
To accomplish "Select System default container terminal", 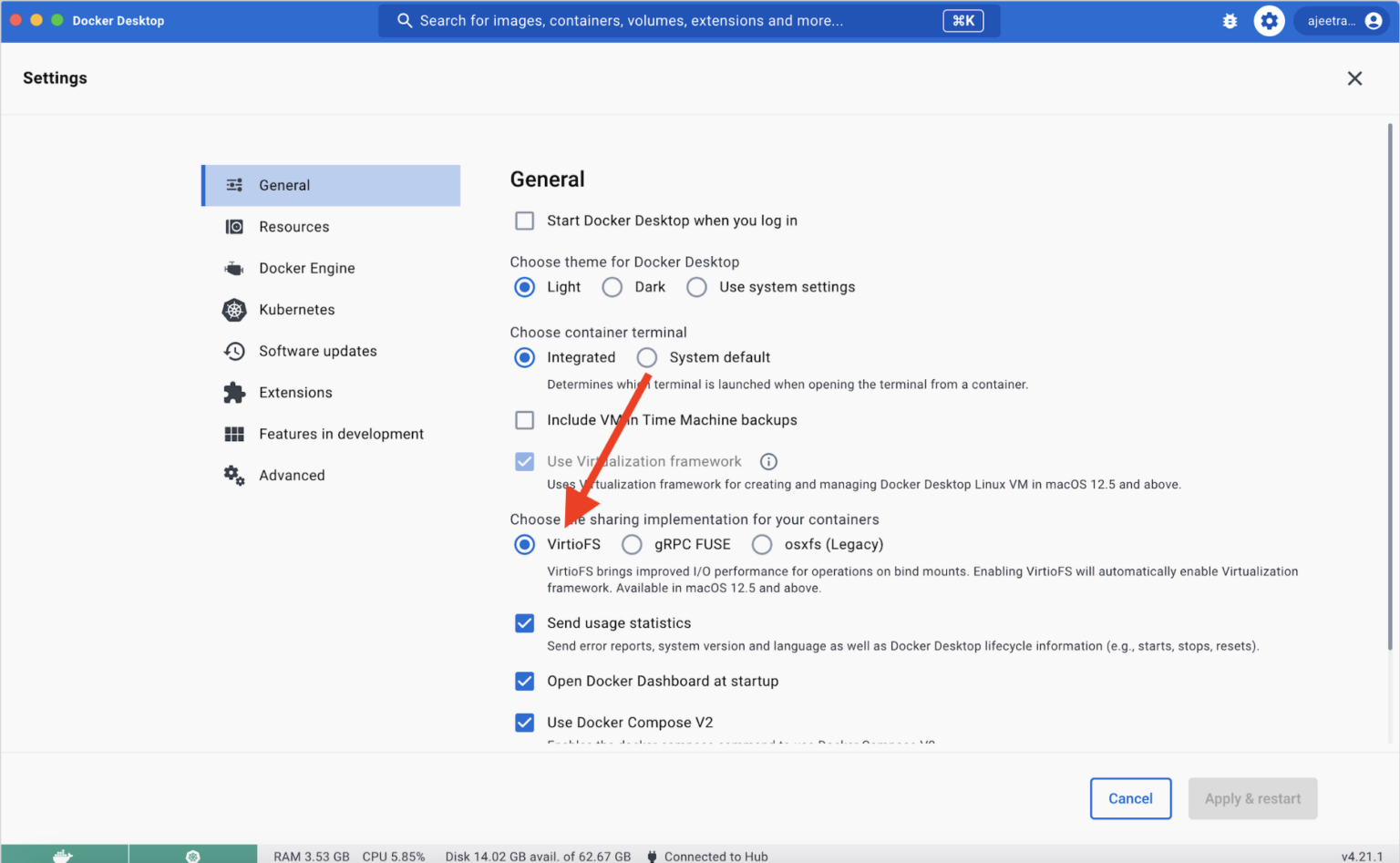I will pos(646,357).
